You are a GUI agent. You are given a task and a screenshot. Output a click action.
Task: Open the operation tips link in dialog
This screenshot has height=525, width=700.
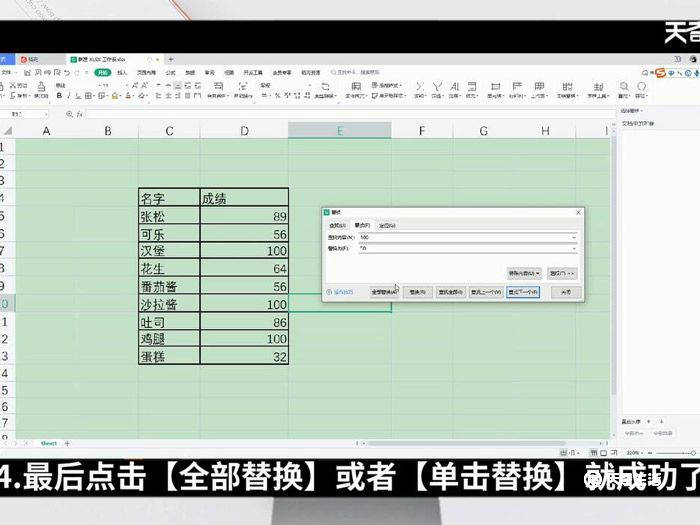pos(340,292)
